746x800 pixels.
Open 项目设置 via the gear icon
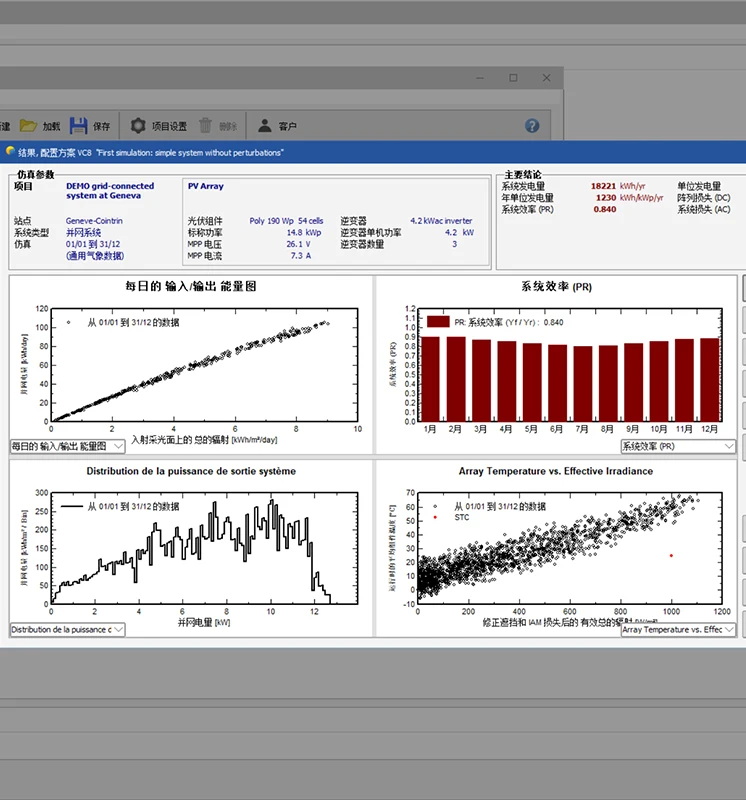tap(138, 126)
